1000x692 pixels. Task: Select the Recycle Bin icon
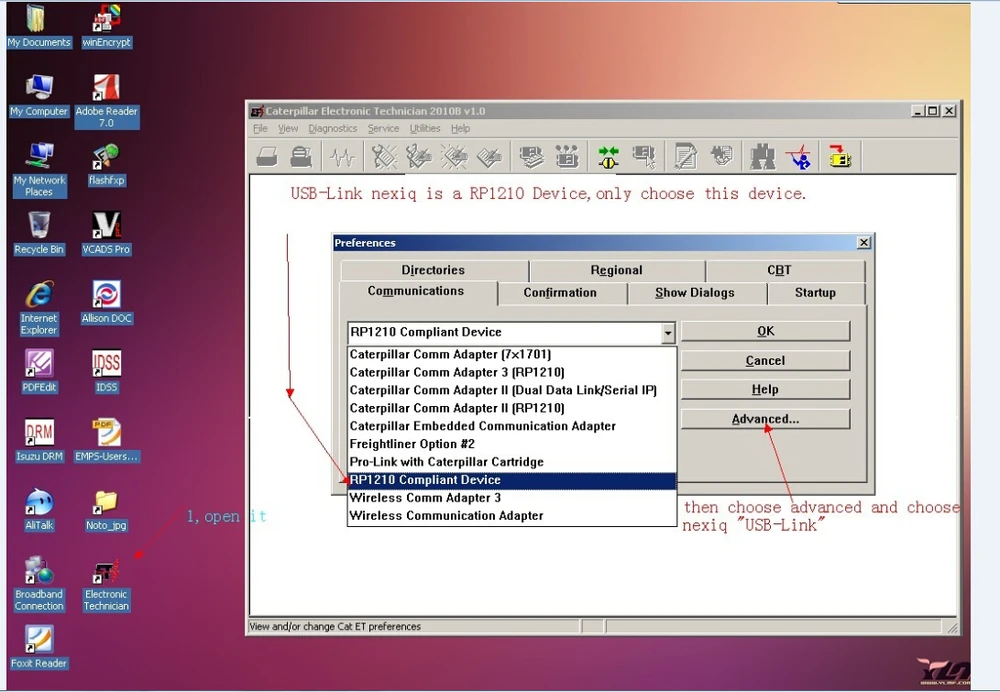pyautogui.click(x=39, y=233)
